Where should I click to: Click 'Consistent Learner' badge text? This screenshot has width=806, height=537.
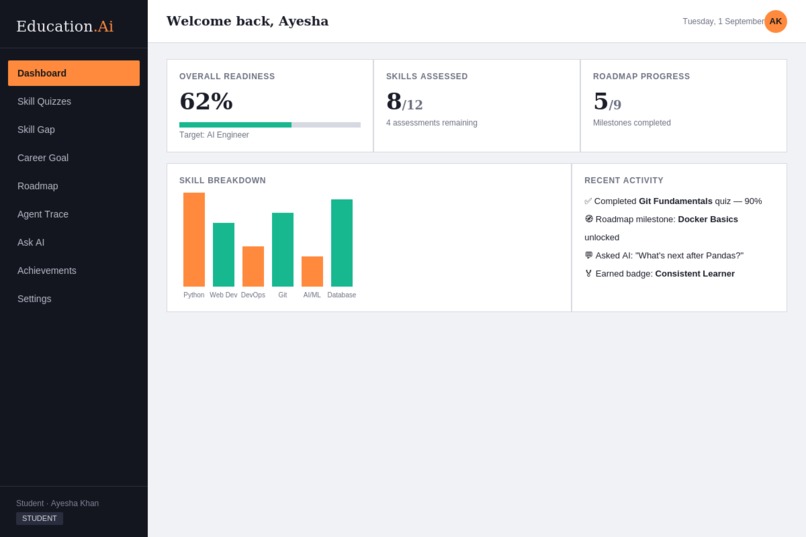coord(695,273)
